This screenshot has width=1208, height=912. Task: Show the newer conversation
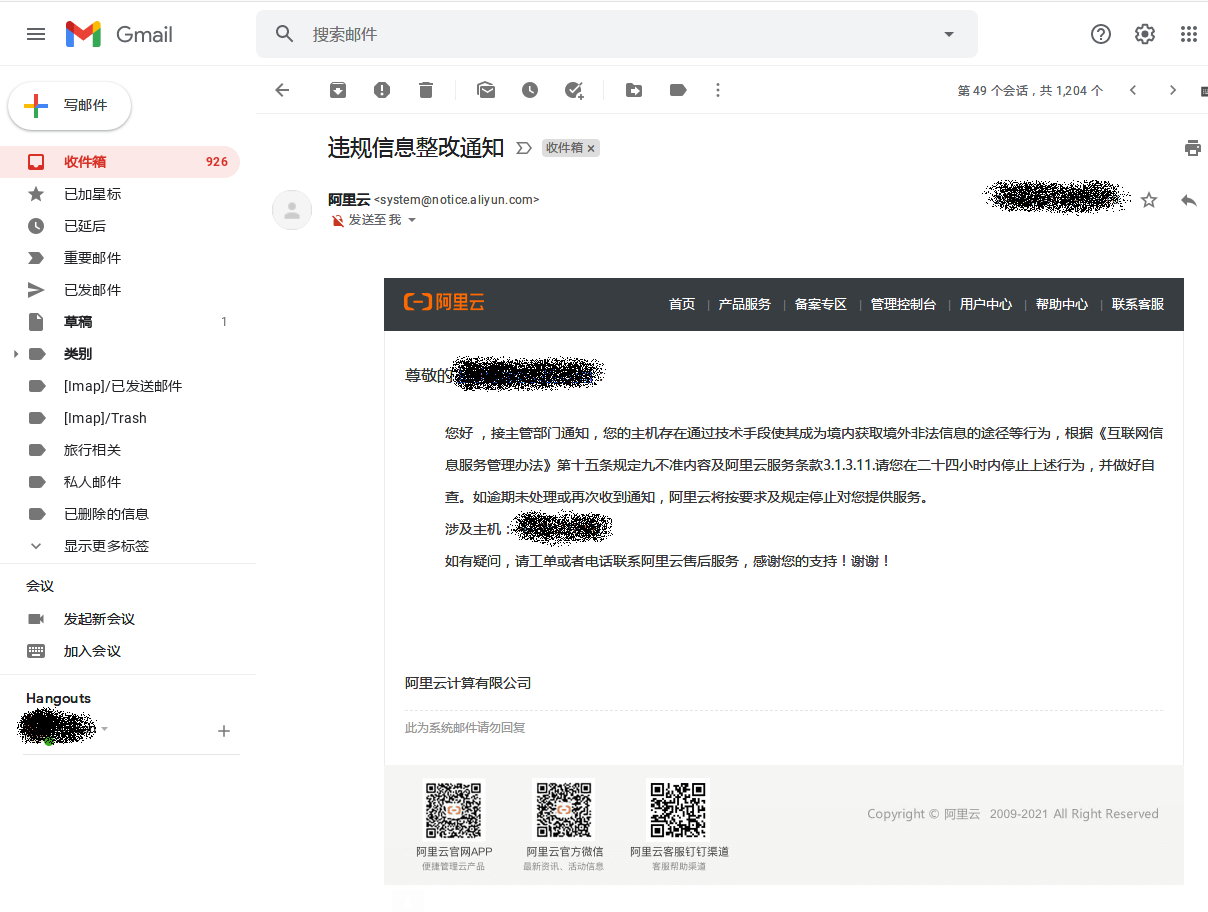point(1133,90)
